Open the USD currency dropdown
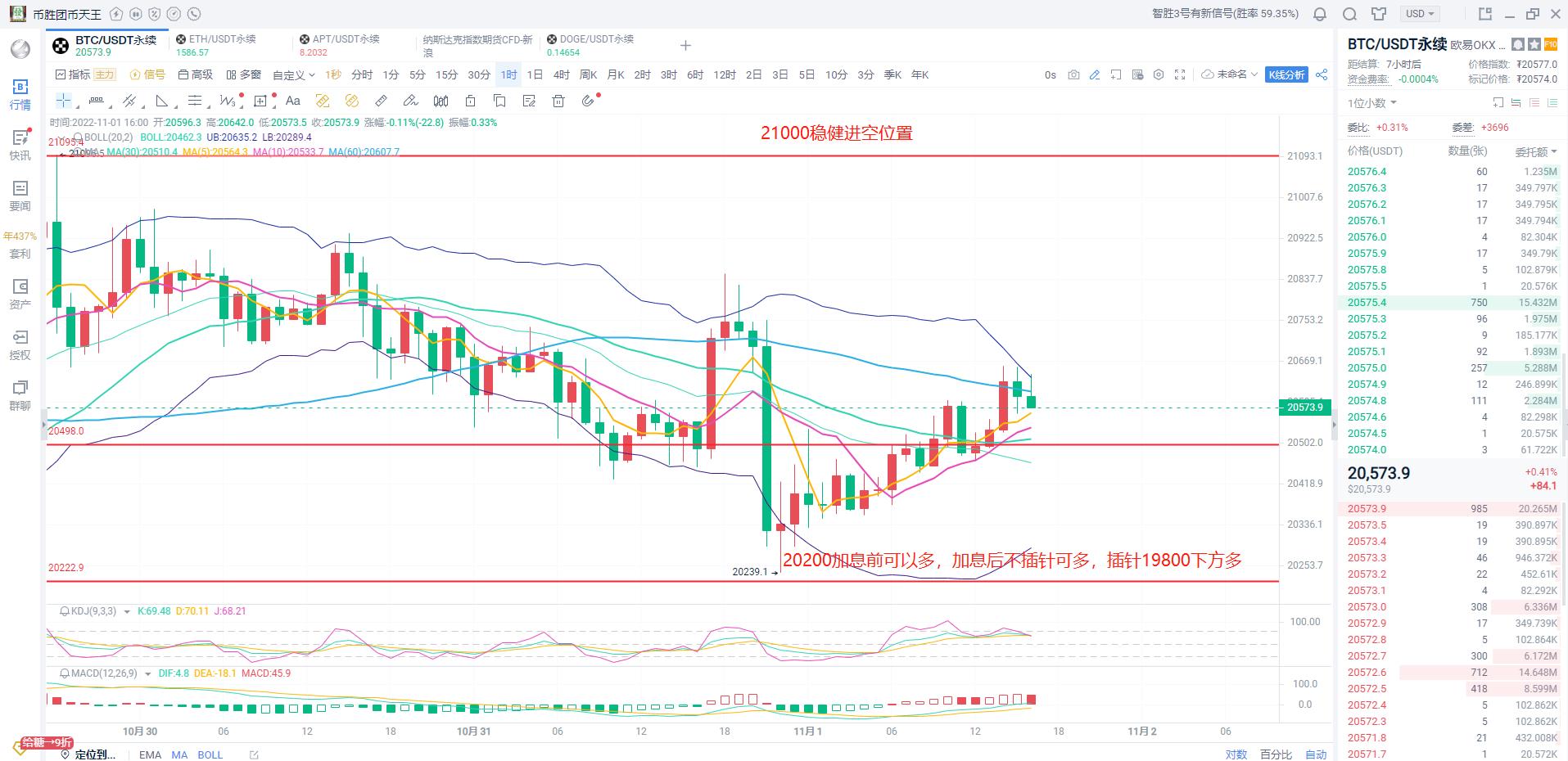Screen dimensions: 1568x761 [1421, 14]
